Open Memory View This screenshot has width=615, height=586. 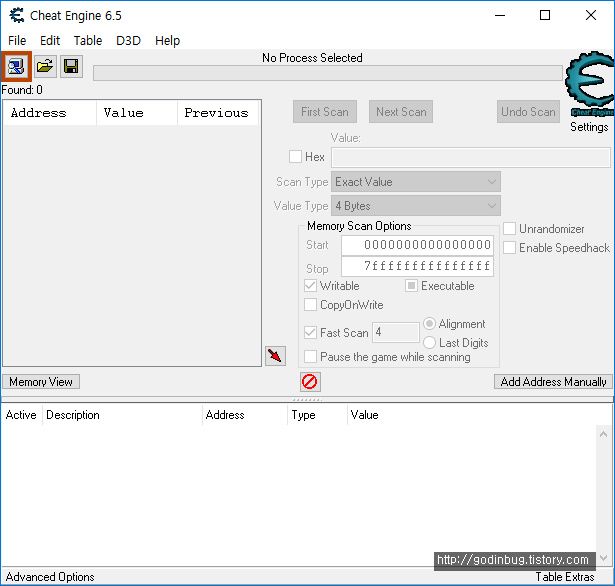[x=41, y=382]
